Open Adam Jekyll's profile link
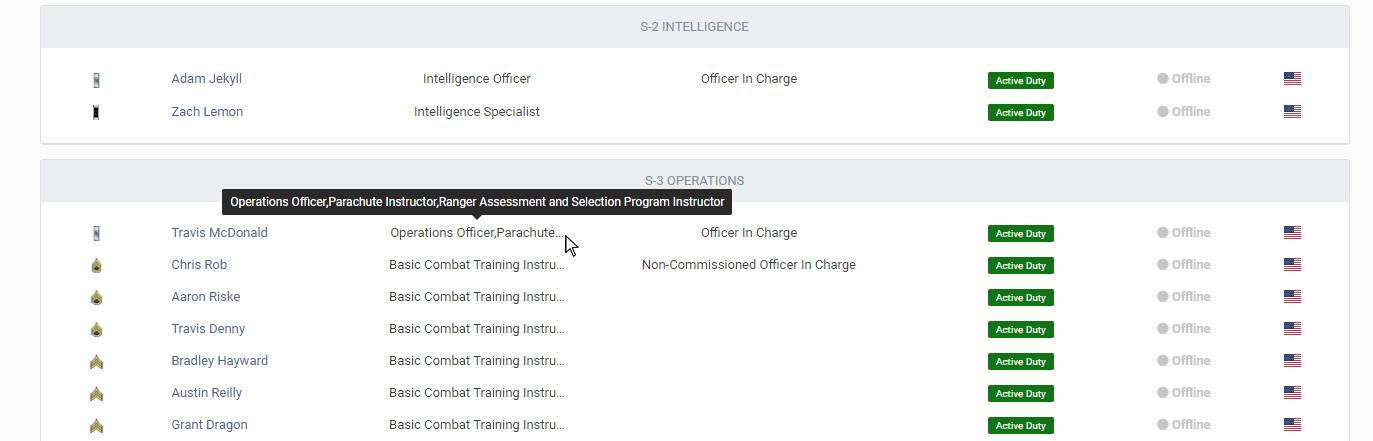 click(x=206, y=79)
